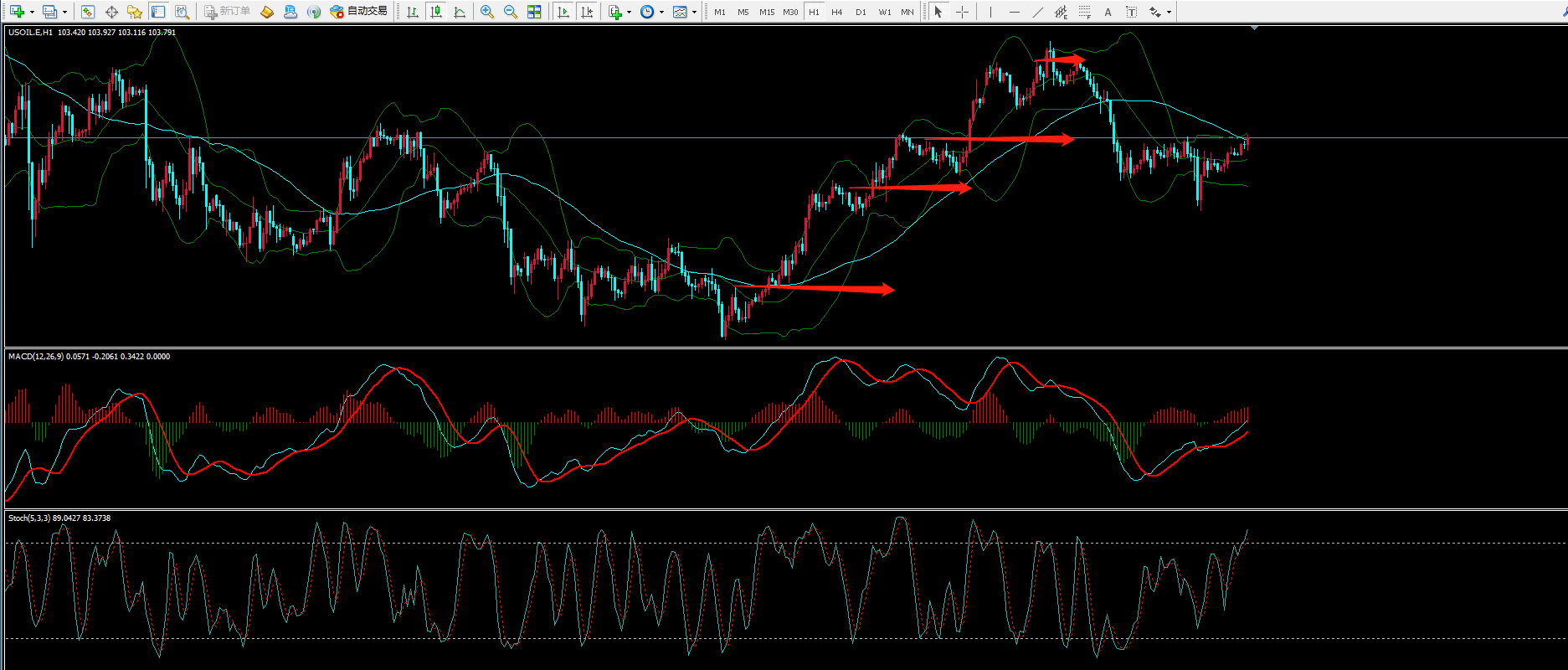The height and width of the screenshot is (670, 1568).
Task: Open the periodicity clock dropdown arrow
Action: (x=661, y=12)
